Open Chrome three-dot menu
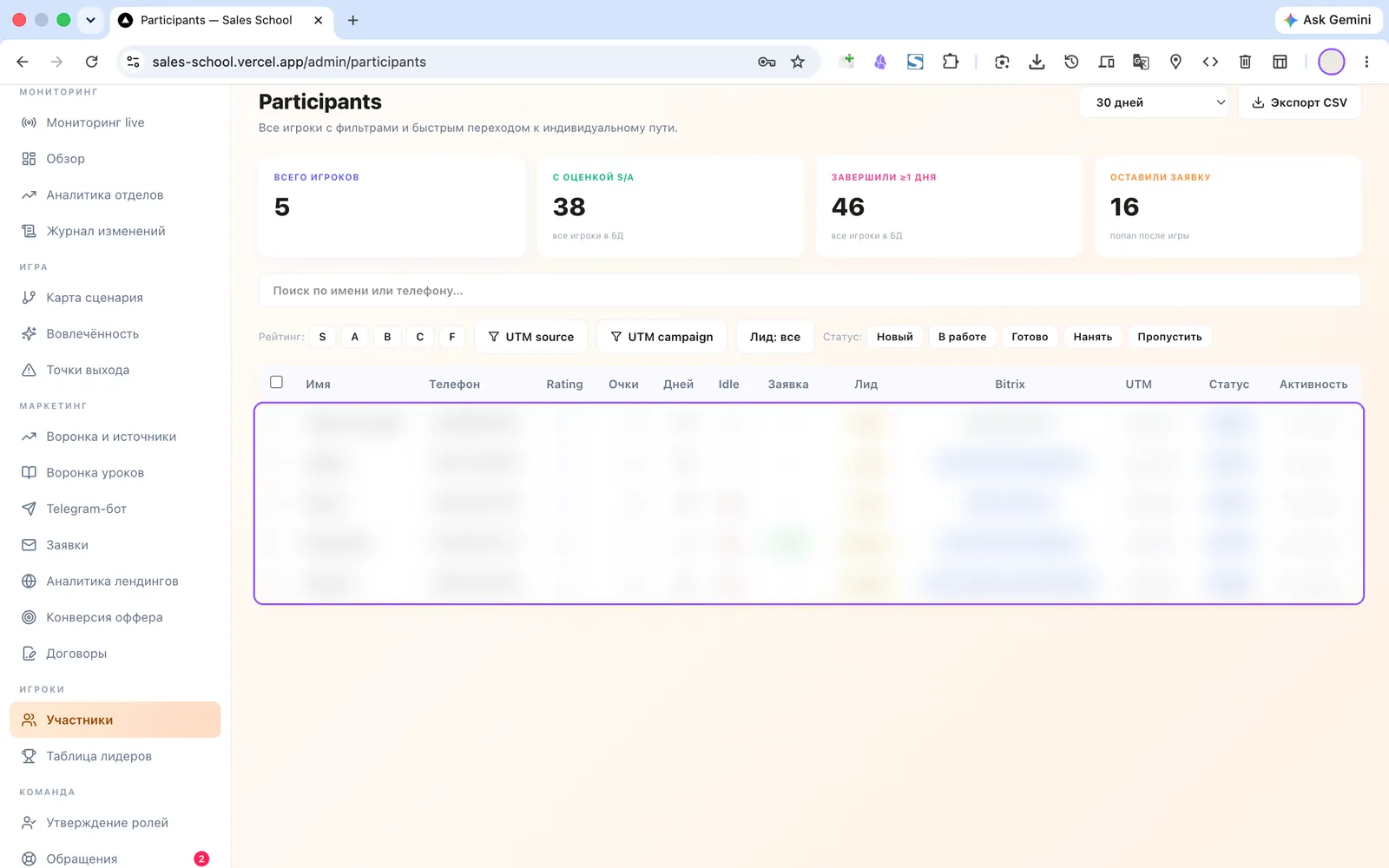Viewport: 1389px width, 868px height. (1366, 62)
